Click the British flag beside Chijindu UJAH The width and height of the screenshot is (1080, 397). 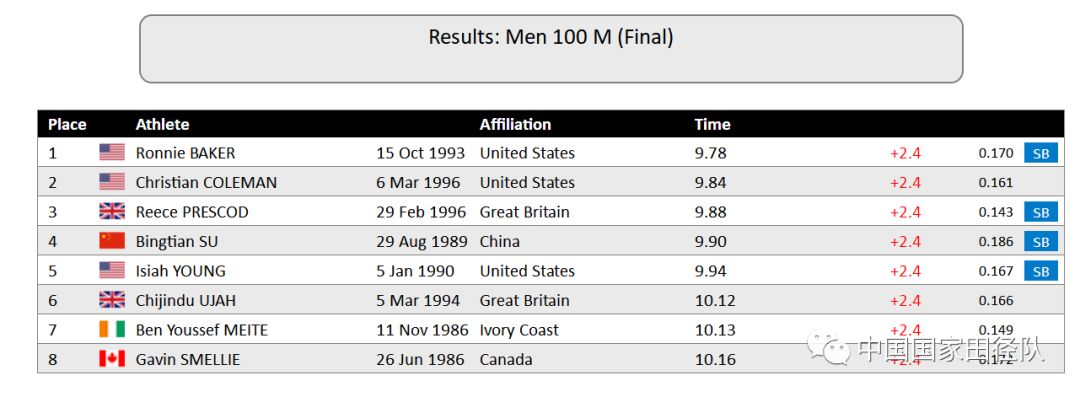112,301
